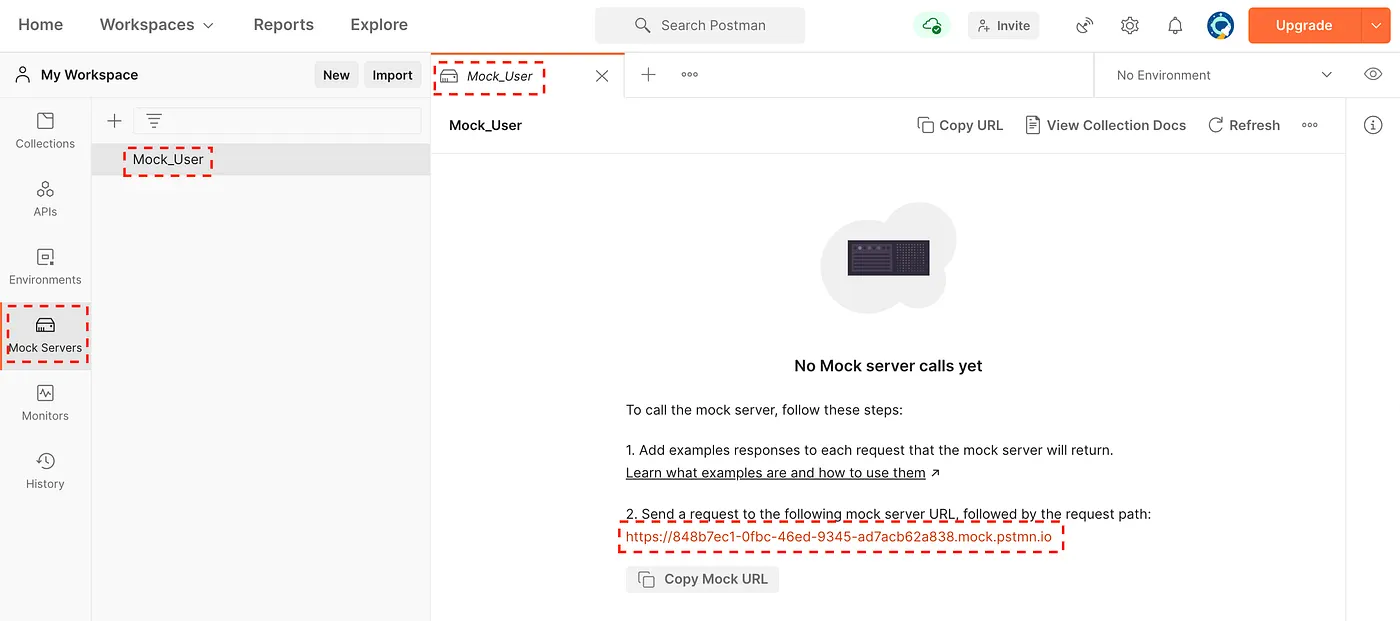Expand the Workspaces dropdown menu
This screenshot has width=1400, height=621.
coord(157,25)
